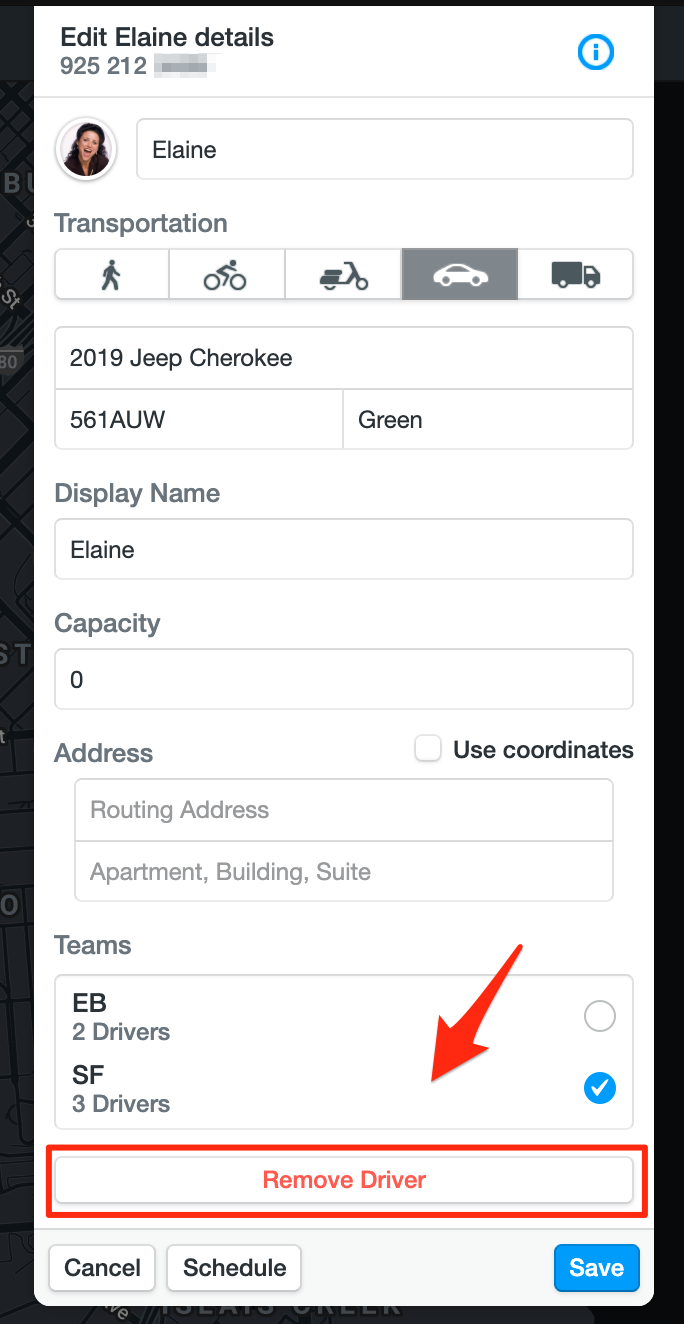Click the license plate 561AUW field
684x1324 pixels.
(x=199, y=419)
